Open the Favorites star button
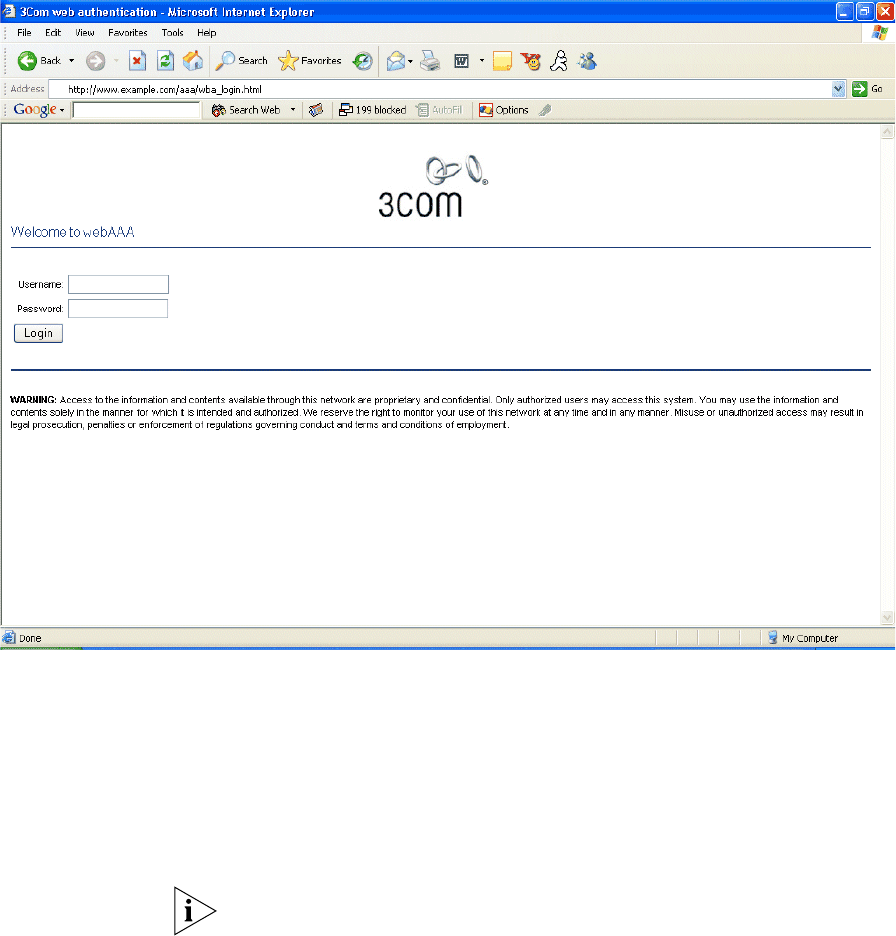 click(310, 60)
